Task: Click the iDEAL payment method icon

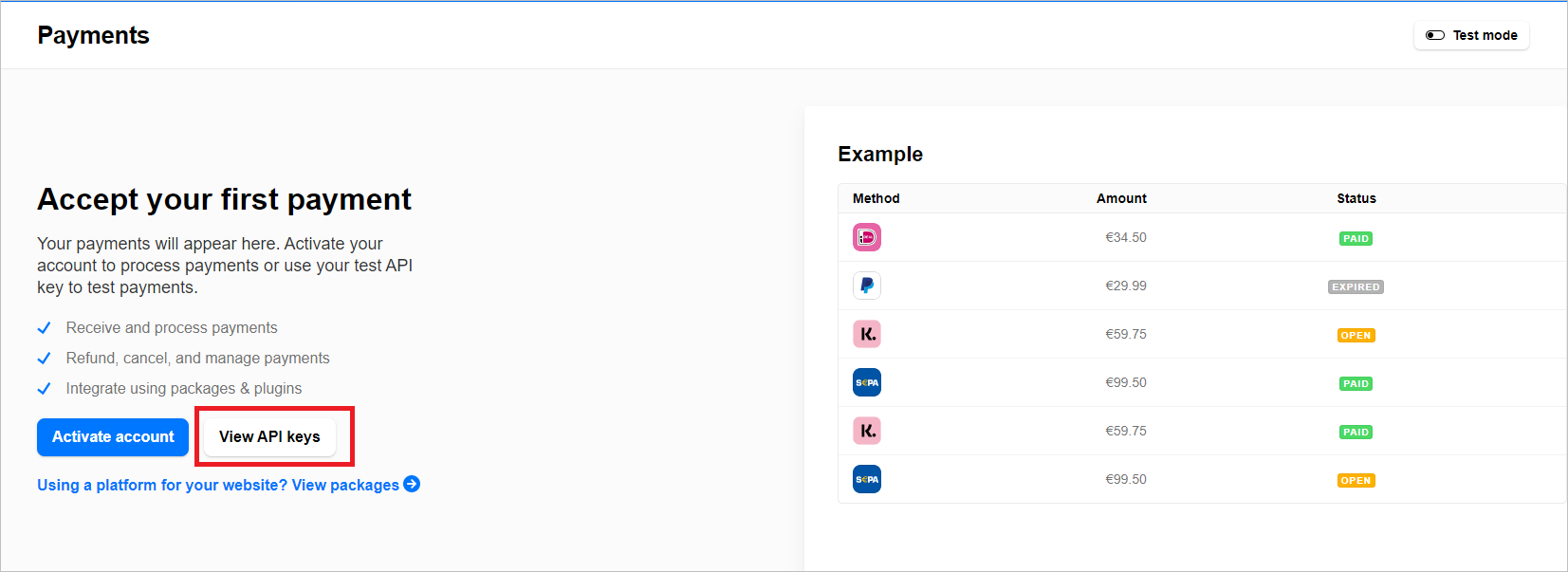Action: (x=867, y=237)
